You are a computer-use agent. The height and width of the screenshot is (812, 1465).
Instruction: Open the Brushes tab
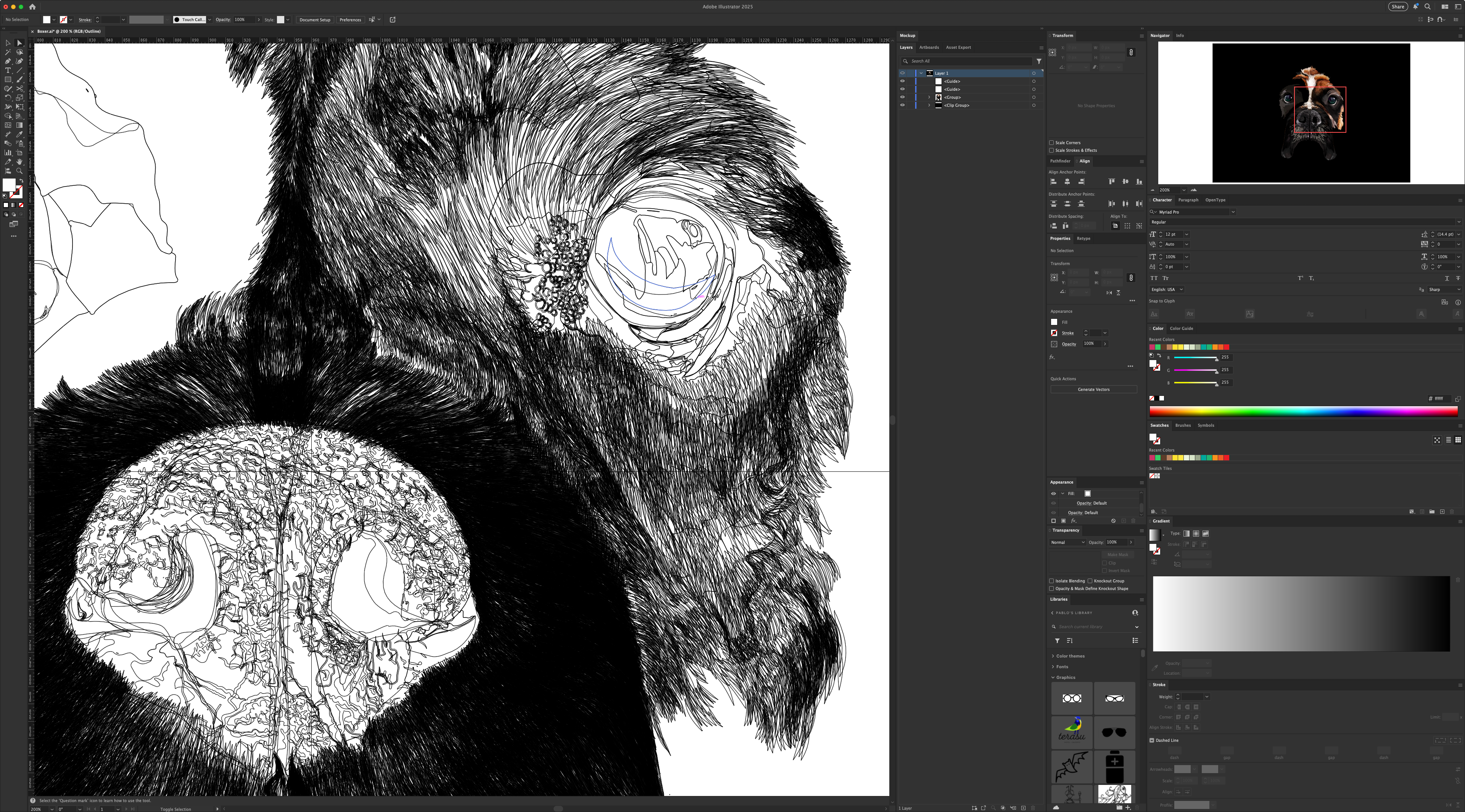point(1183,425)
